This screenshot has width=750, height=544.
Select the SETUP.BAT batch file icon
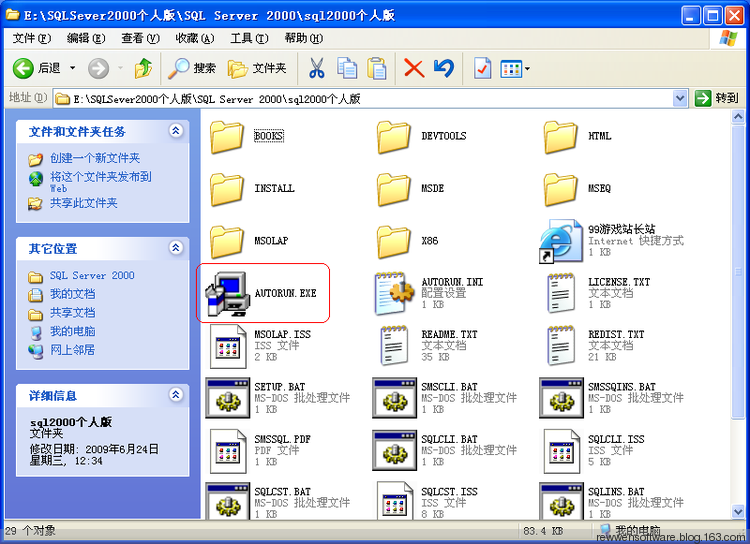coord(228,398)
